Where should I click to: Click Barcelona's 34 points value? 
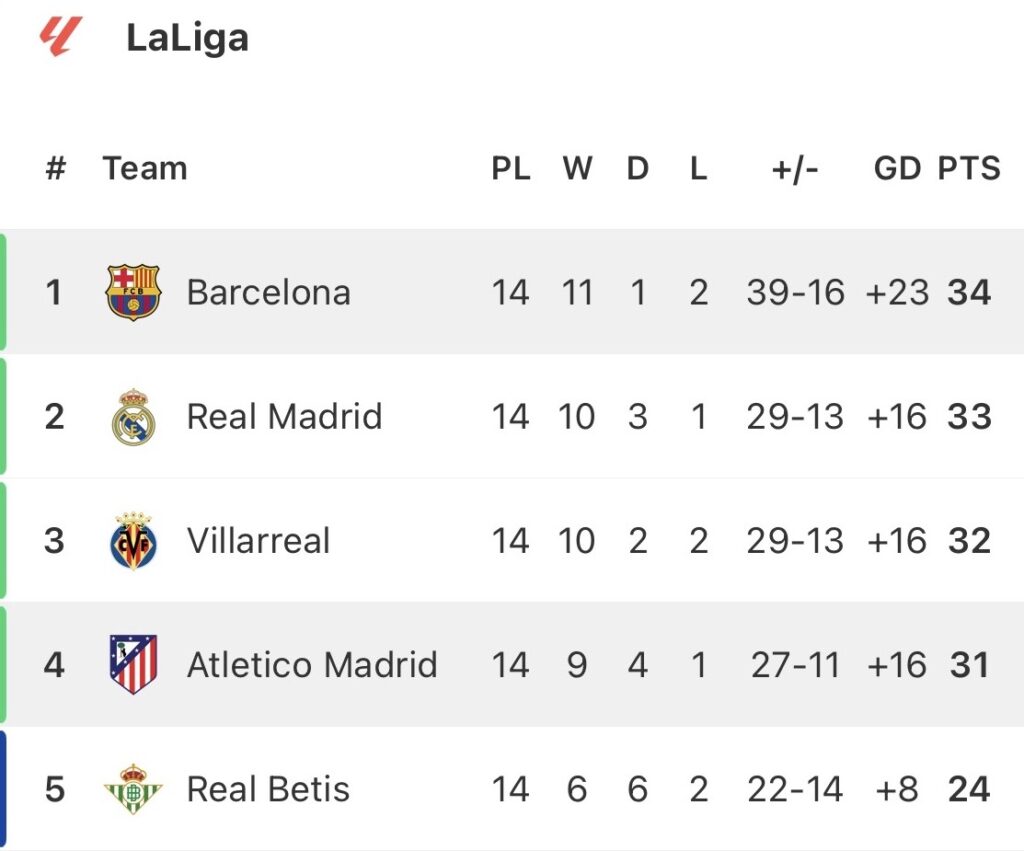click(969, 292)
